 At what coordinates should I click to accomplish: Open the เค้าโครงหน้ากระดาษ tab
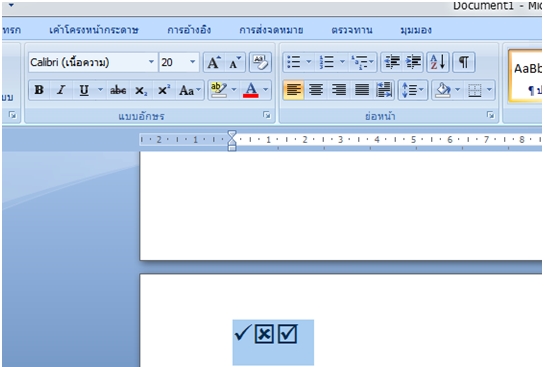94,30
